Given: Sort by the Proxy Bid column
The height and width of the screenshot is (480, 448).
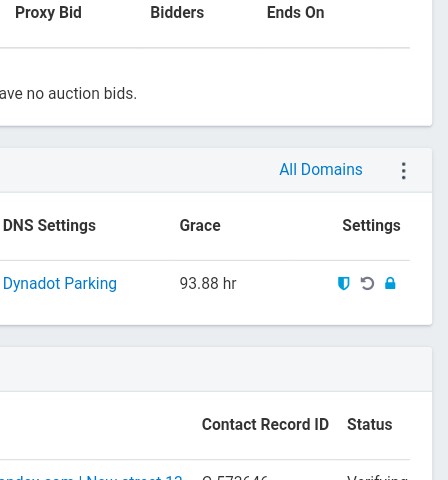Looking at the screenshot, I should pyautogui.click(x=48, y=13).
